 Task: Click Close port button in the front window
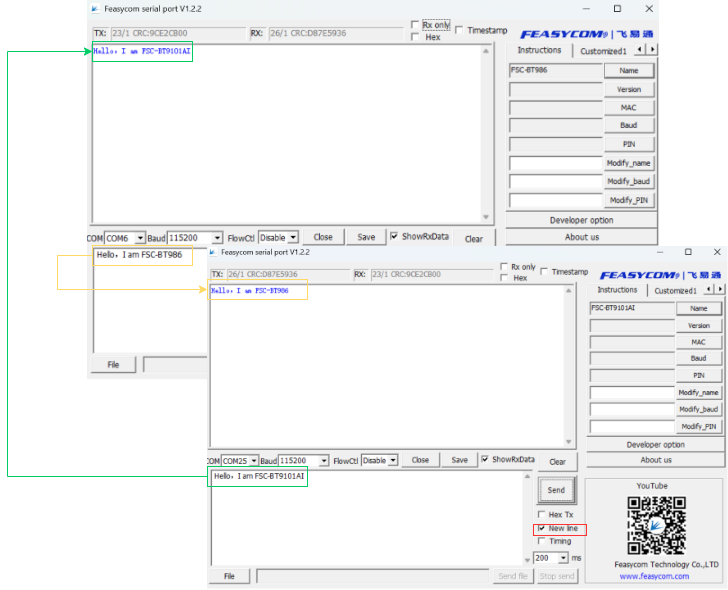click(420, 460)
